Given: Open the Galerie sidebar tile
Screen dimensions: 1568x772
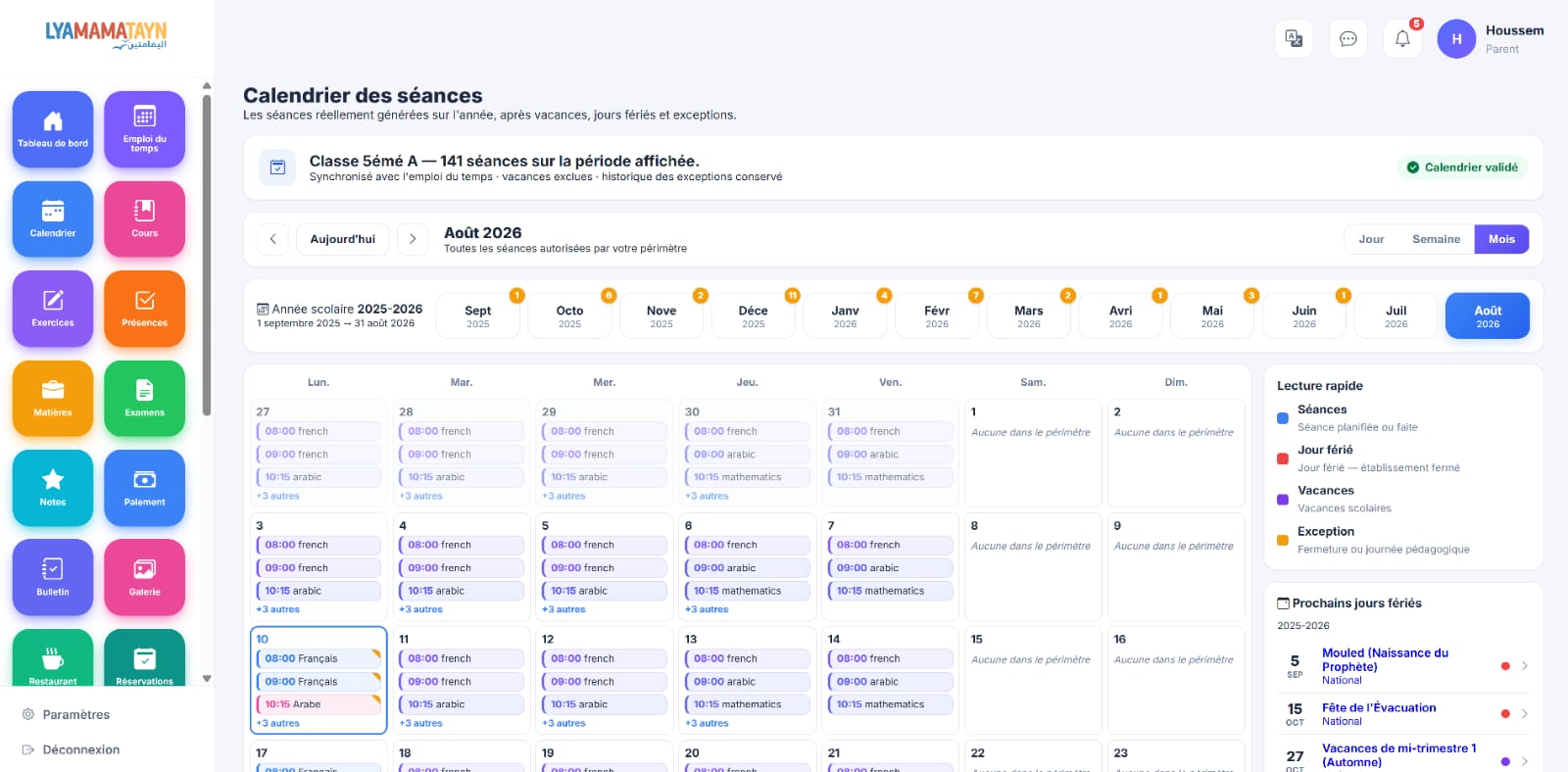Looking at the screenshot, I should 145,578.
